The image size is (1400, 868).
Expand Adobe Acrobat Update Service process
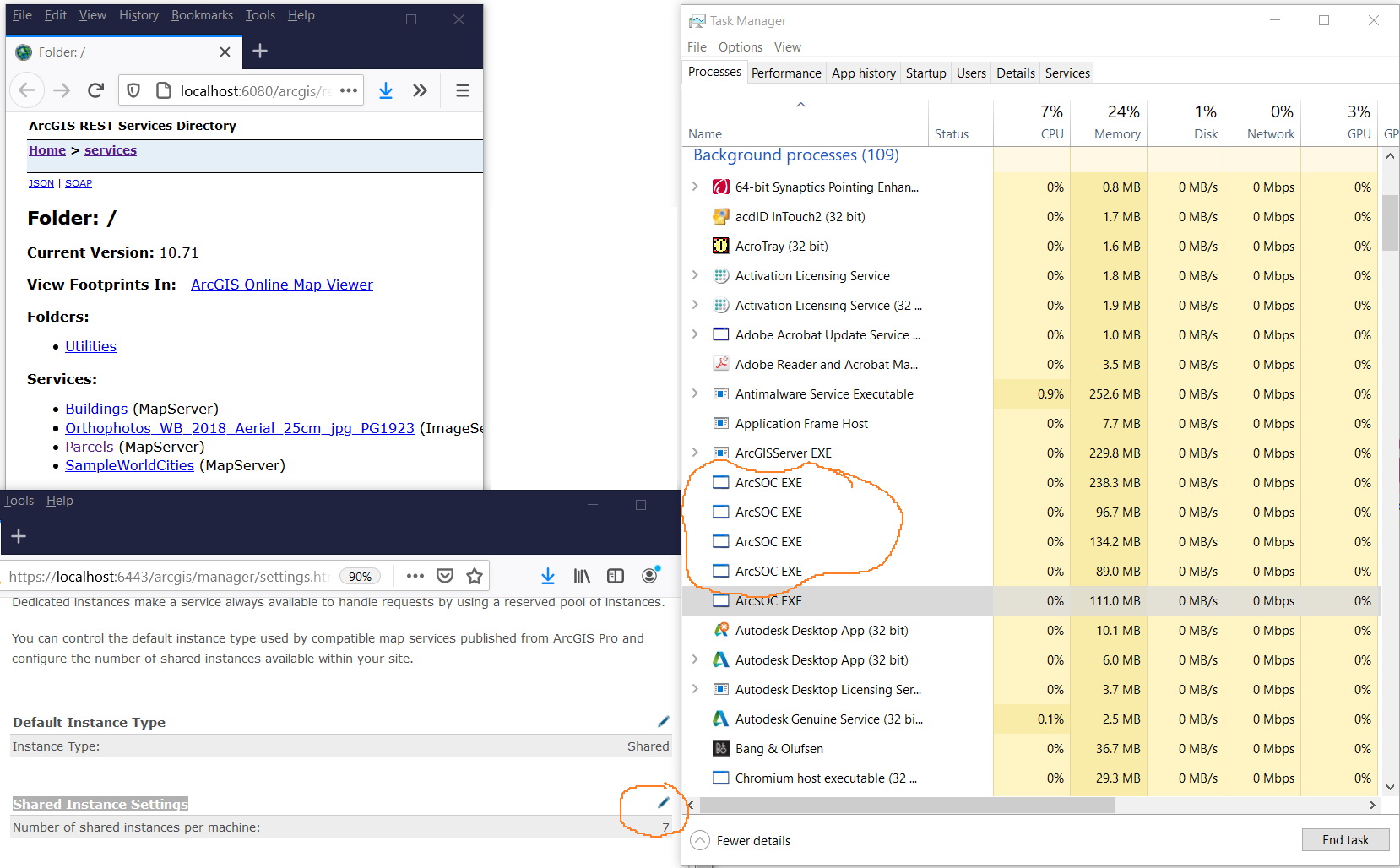[695, 334]
